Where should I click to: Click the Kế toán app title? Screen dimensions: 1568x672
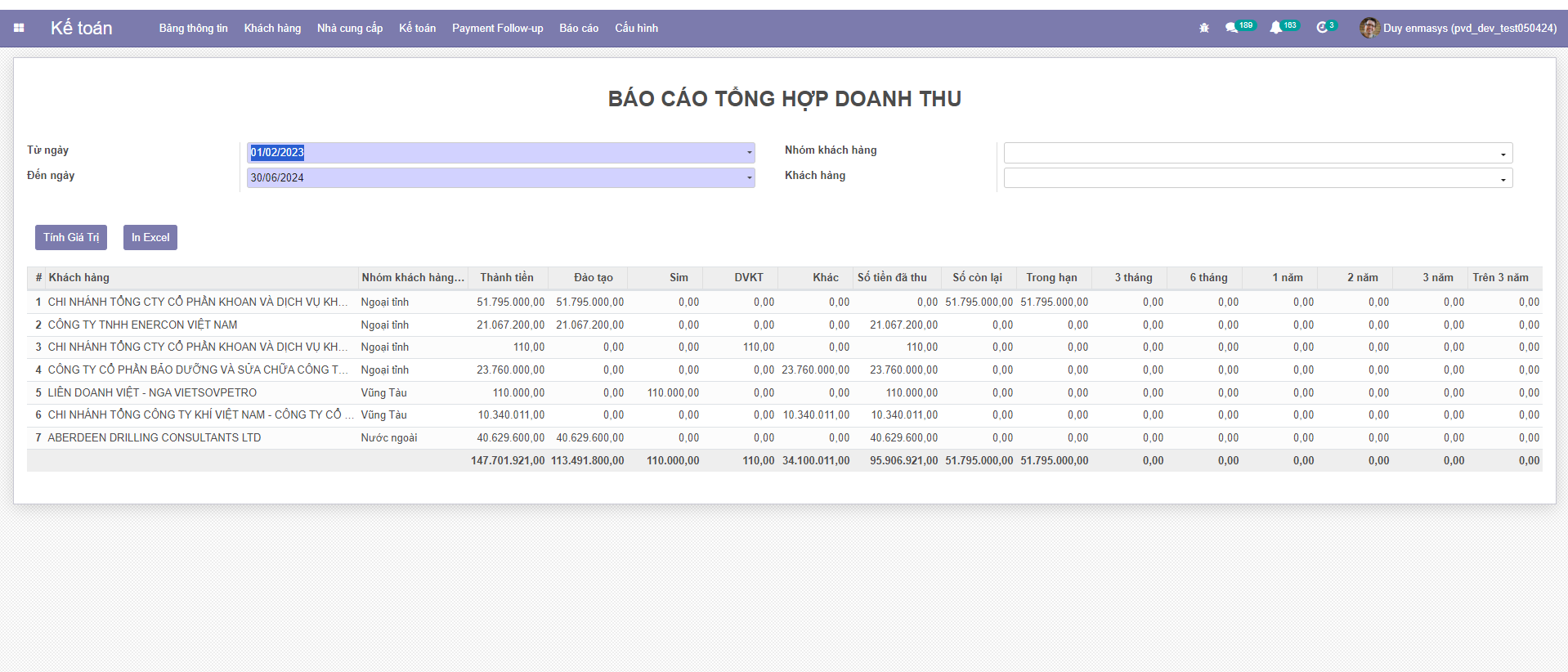tap(82, 28)
